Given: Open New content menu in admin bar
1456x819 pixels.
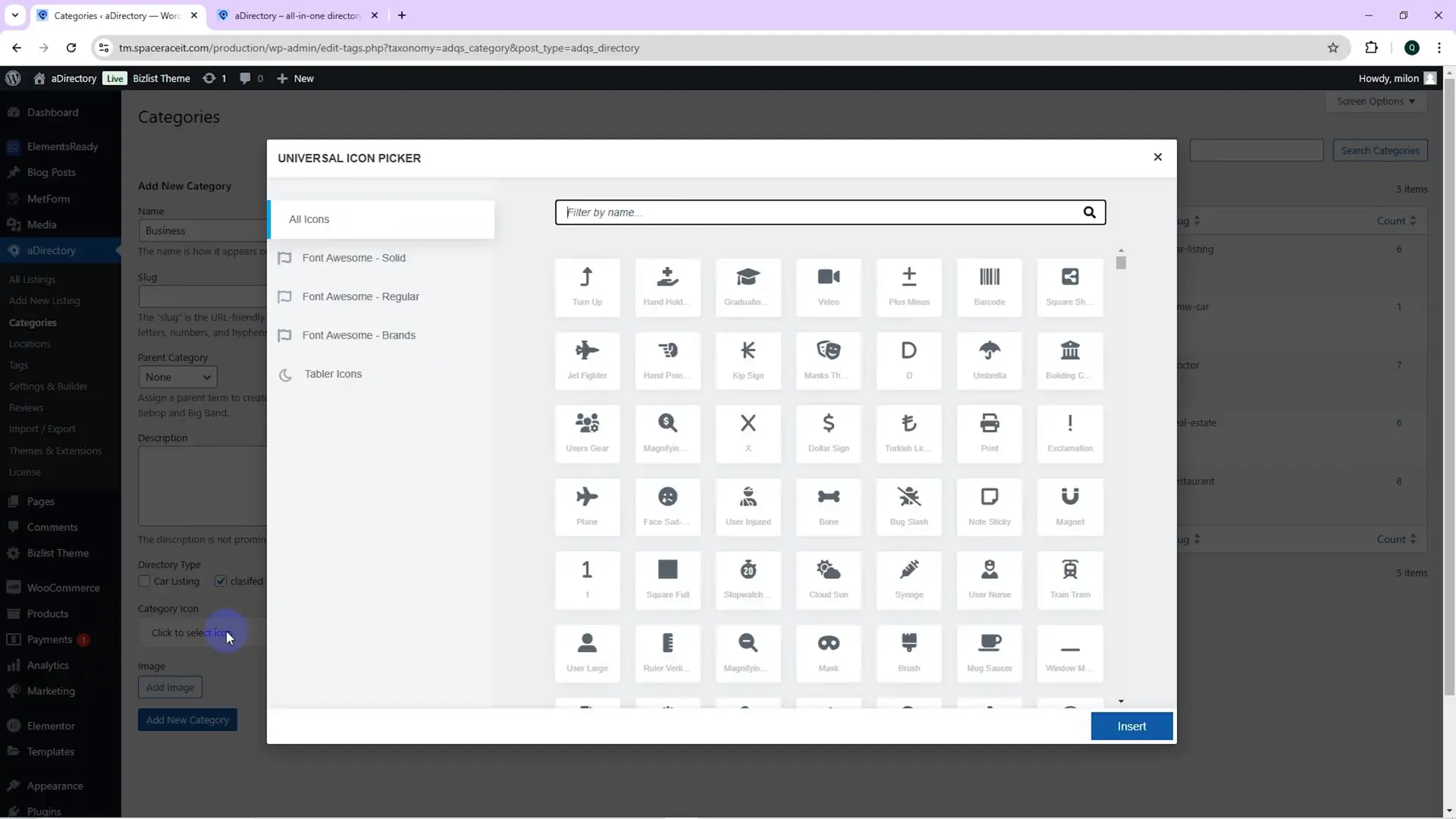Looking at the screenshot, I should tap(296, 78).
